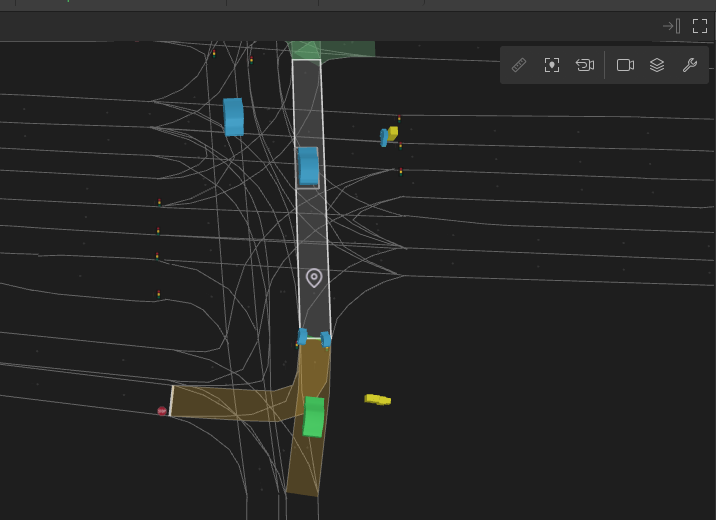Image resolution: width=716 pixels, height=520 pixels.
Task: Open the video camera view options
Action: [626, 65]
